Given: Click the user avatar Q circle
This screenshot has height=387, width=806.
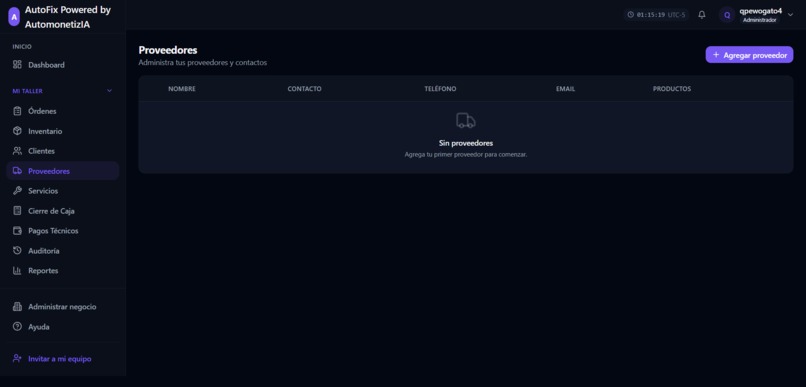Looking at the screenshot, I should (727, 15).
